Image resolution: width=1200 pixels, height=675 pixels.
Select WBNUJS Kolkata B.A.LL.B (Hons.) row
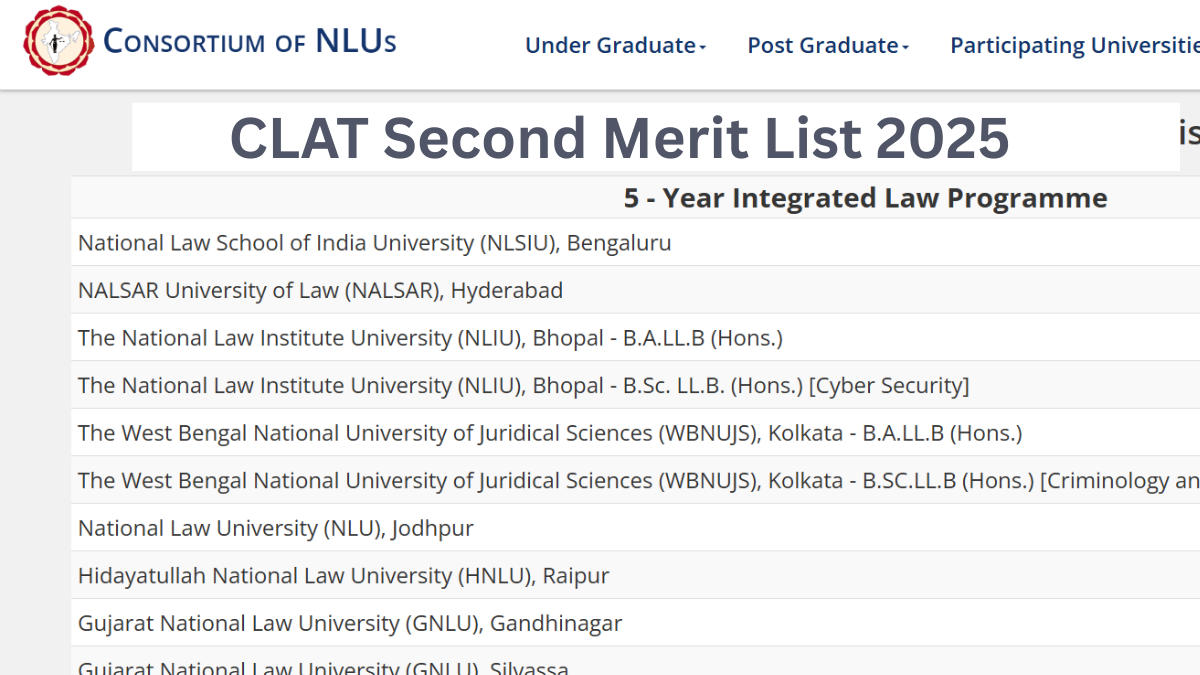click(550, 433)
